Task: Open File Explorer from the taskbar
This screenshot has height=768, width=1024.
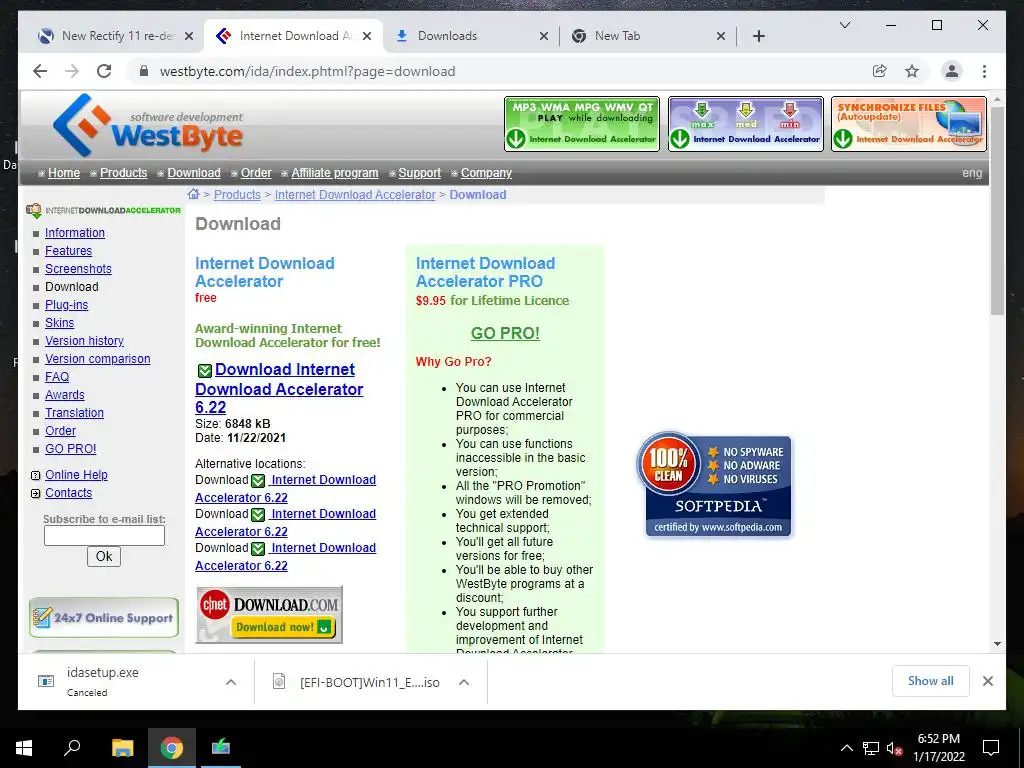Action: pos(122,748)
